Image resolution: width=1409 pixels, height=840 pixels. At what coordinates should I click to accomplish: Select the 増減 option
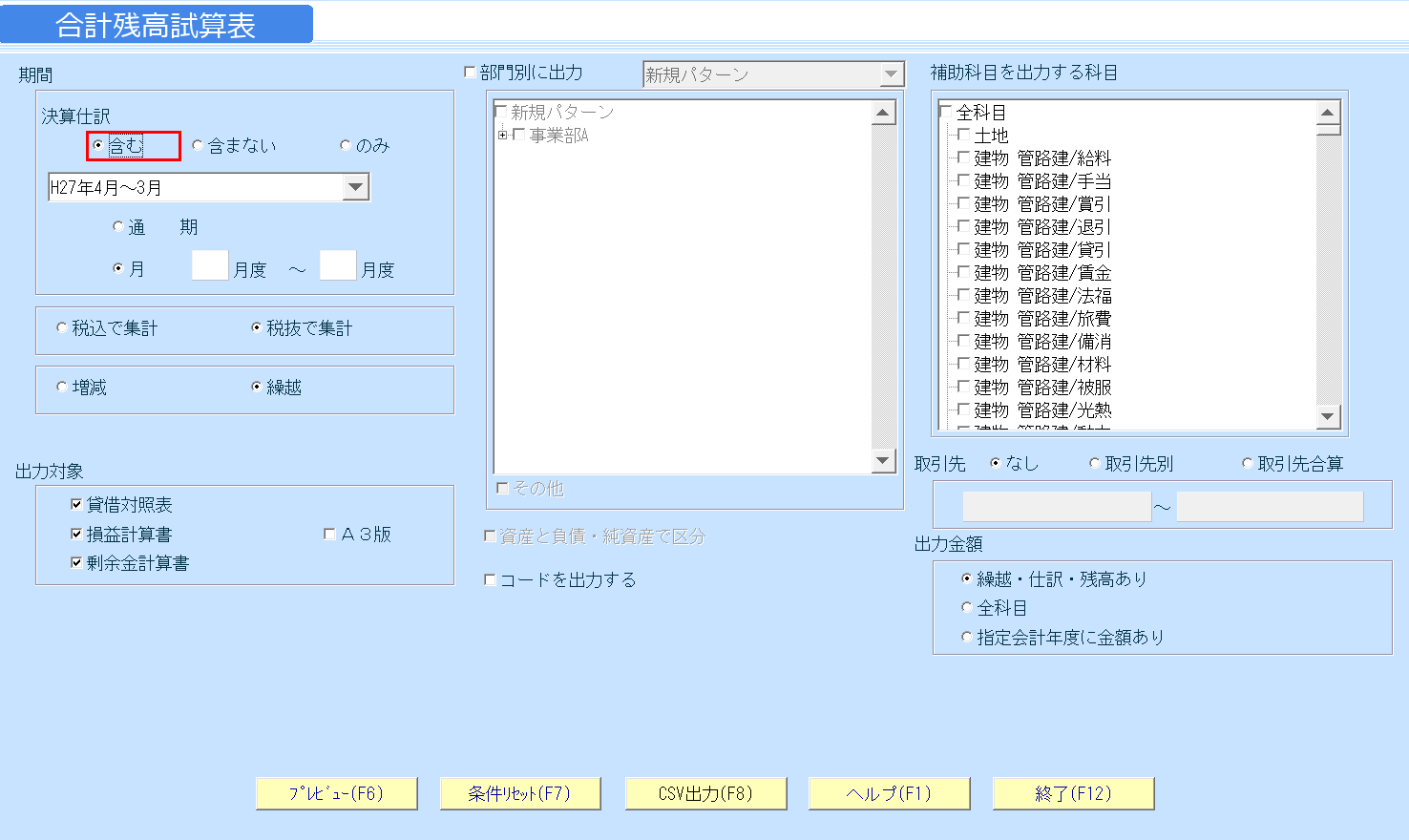pos(62,386)
